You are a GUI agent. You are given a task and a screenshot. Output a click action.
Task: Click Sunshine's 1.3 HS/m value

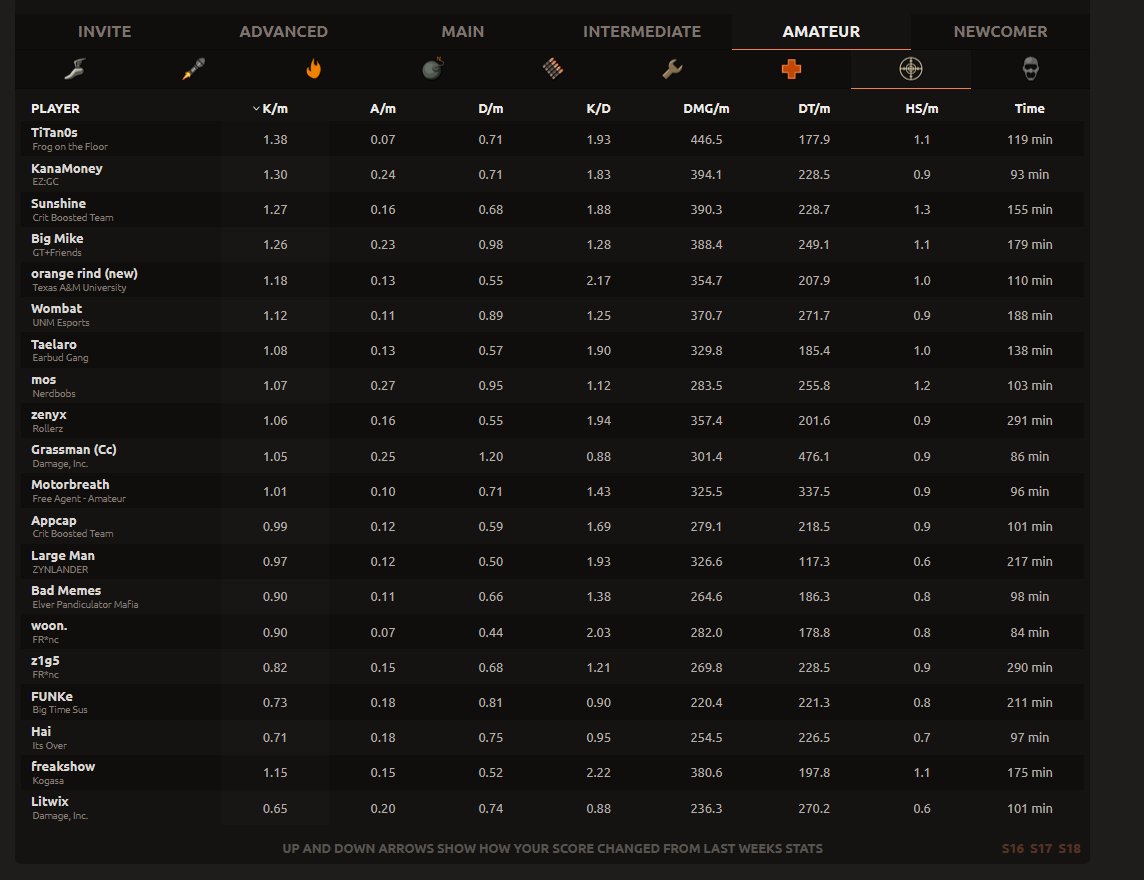coord(922,209)
